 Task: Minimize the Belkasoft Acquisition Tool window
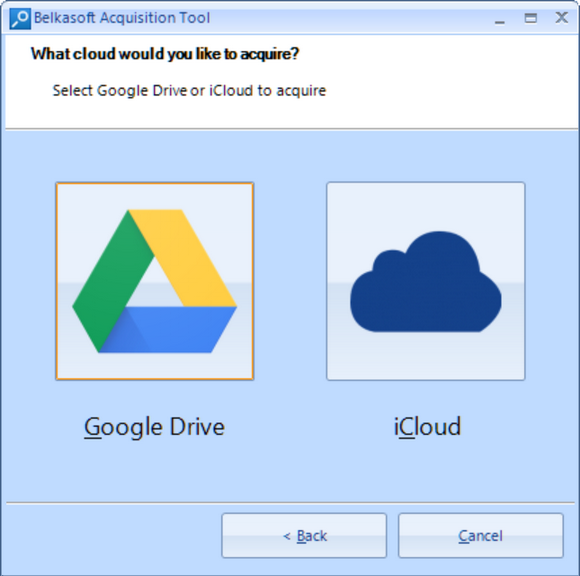pyautogui.click(x=500, y=18)
